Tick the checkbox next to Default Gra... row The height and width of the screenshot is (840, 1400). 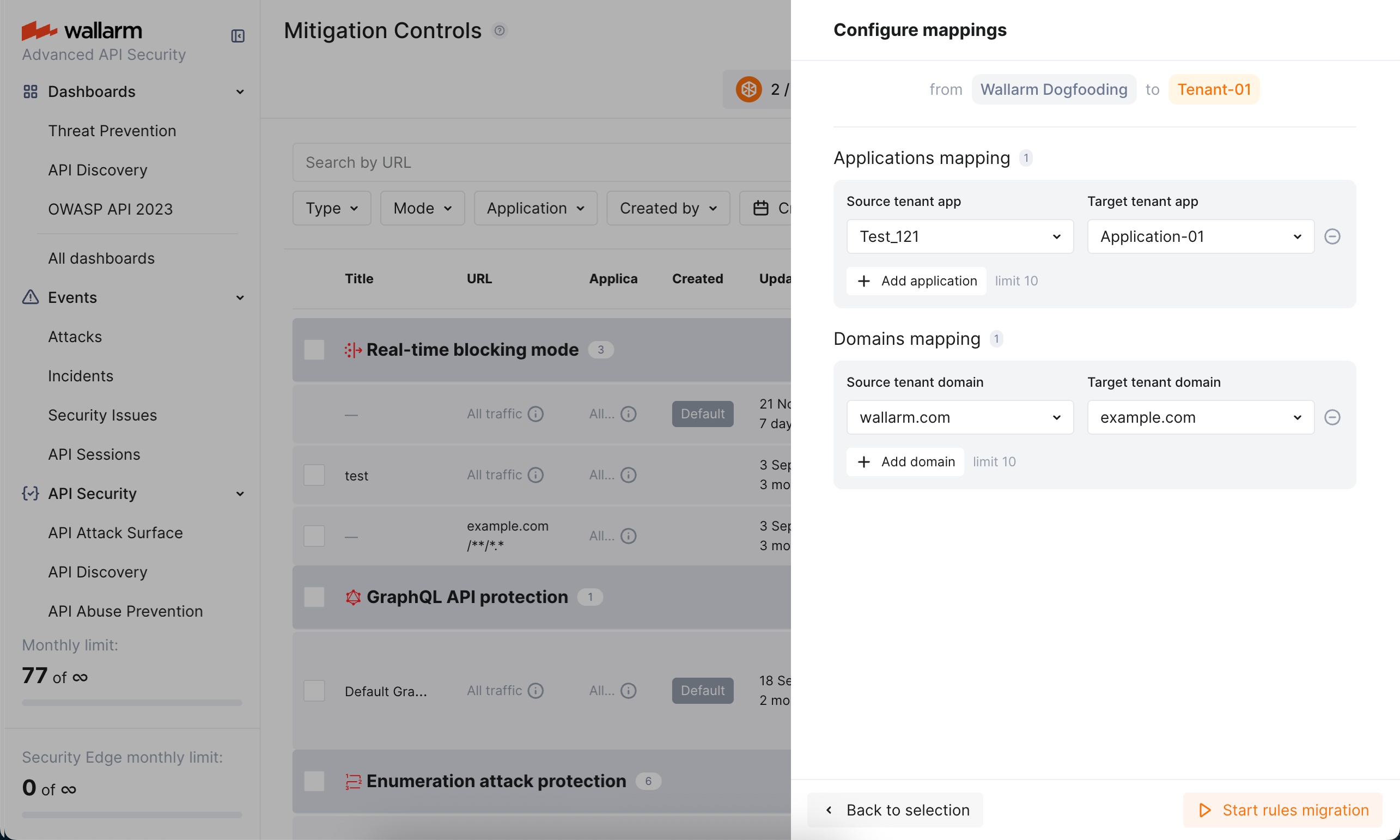coord(314,690)
